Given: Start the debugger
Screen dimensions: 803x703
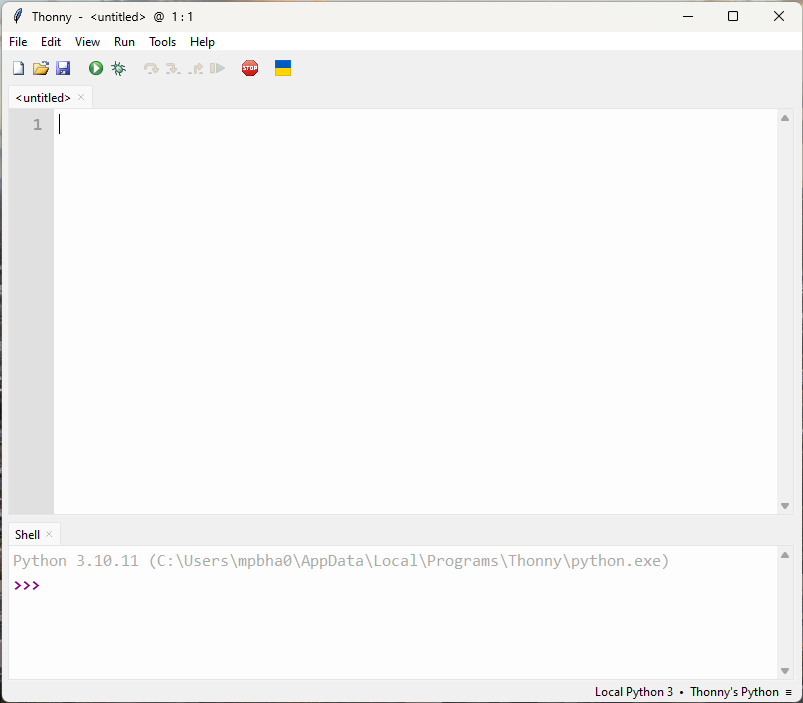Looking at the screenshot, I should [118, 67].
